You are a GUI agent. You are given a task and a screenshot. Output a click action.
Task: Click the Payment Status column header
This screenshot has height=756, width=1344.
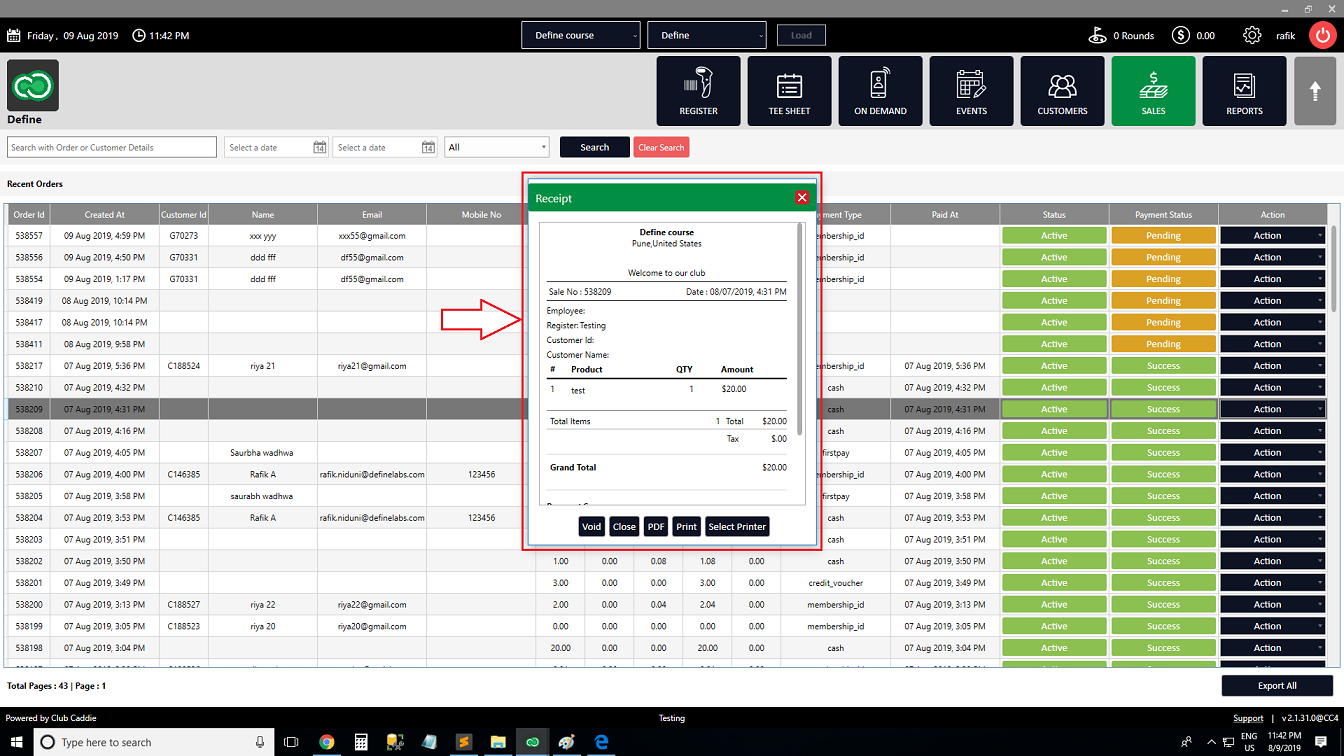(1164, 214)
